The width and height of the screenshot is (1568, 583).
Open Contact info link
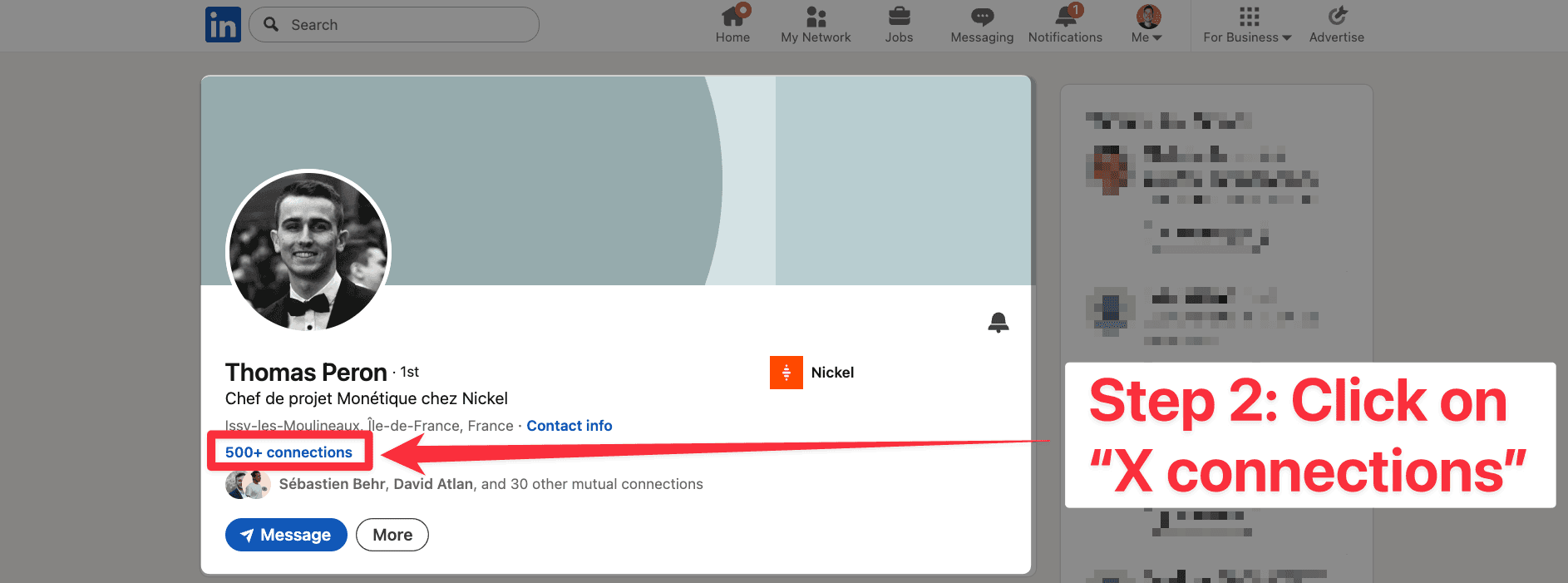[570, 426]
